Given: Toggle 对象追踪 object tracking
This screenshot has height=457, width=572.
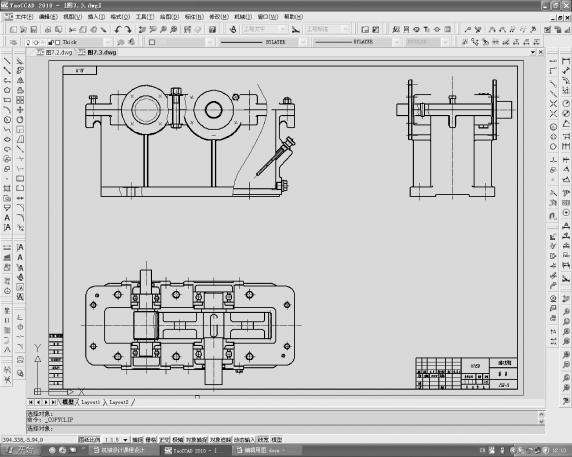Looking at the screenshot, I should click(x=220, y=440).
